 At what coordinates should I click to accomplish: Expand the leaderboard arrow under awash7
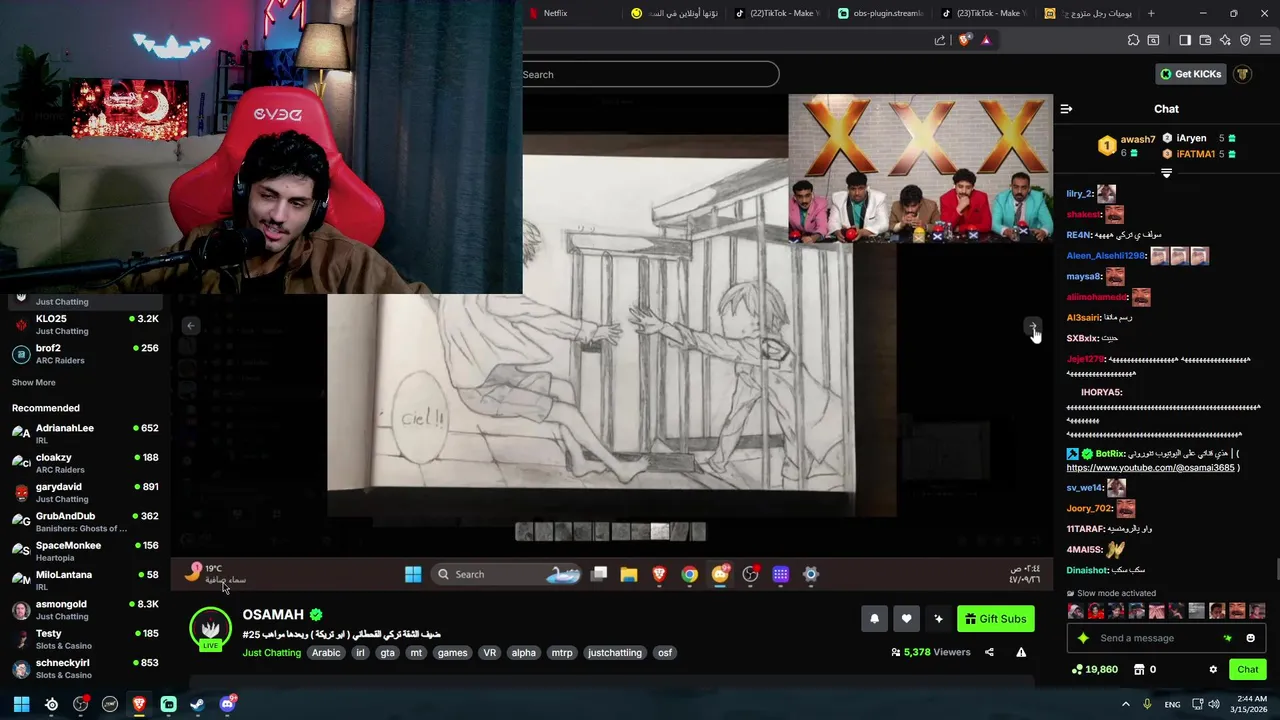point(1166,173)
